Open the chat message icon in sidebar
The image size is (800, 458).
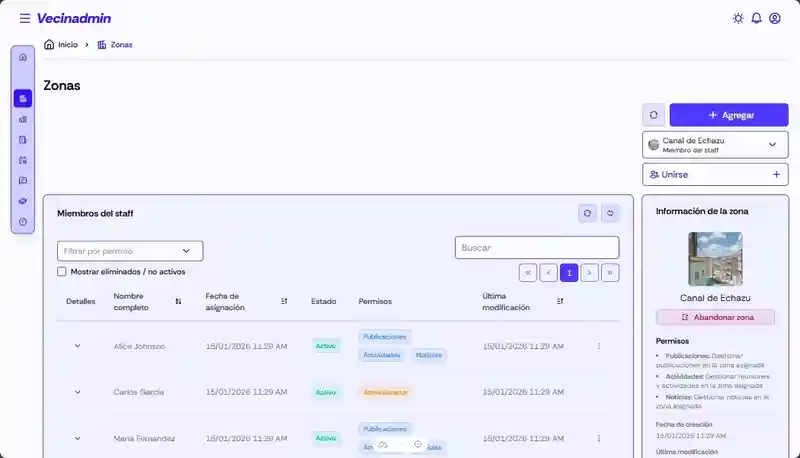coord(23,181)
